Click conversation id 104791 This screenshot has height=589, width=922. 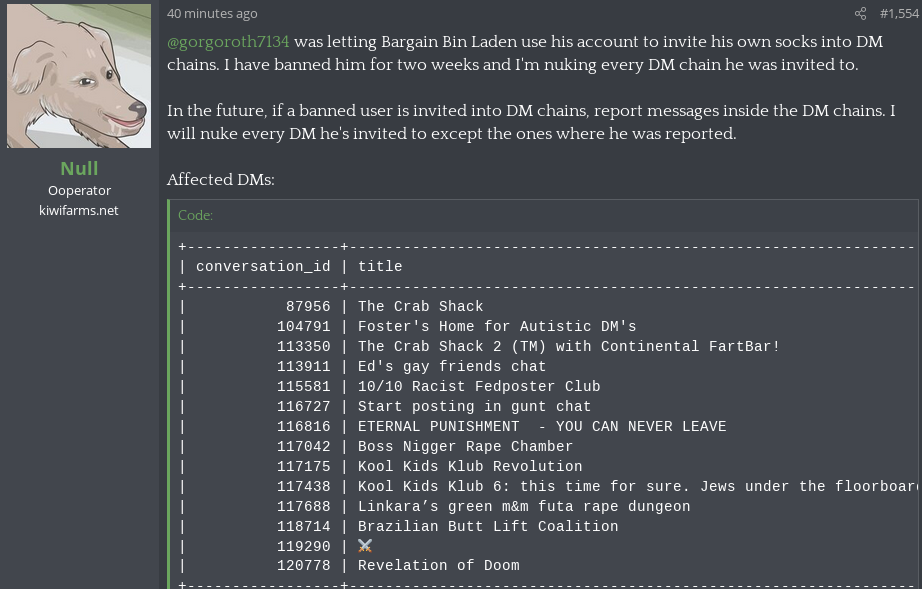coord(304,327)
